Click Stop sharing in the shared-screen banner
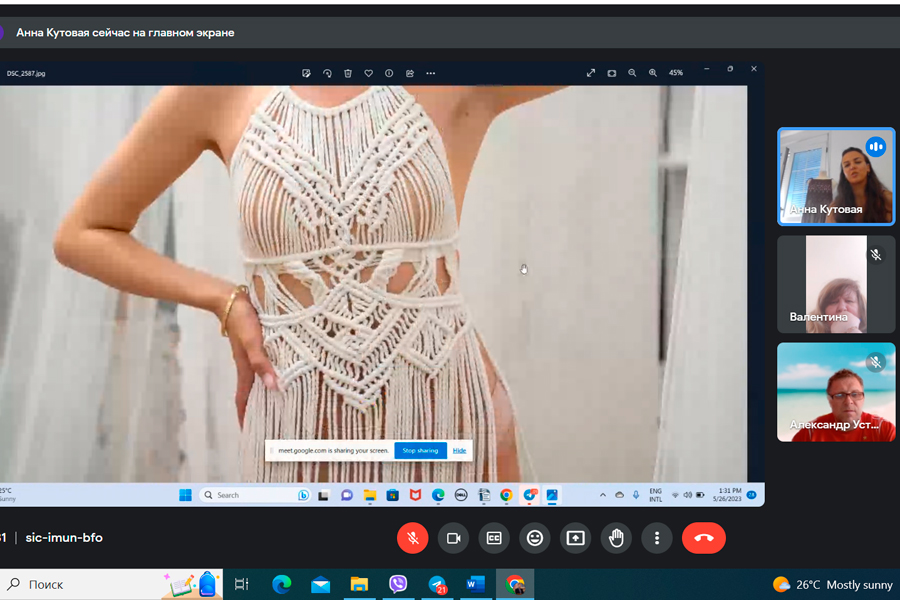The width and height of the screenshot is (900, 600). click(420, 451)
